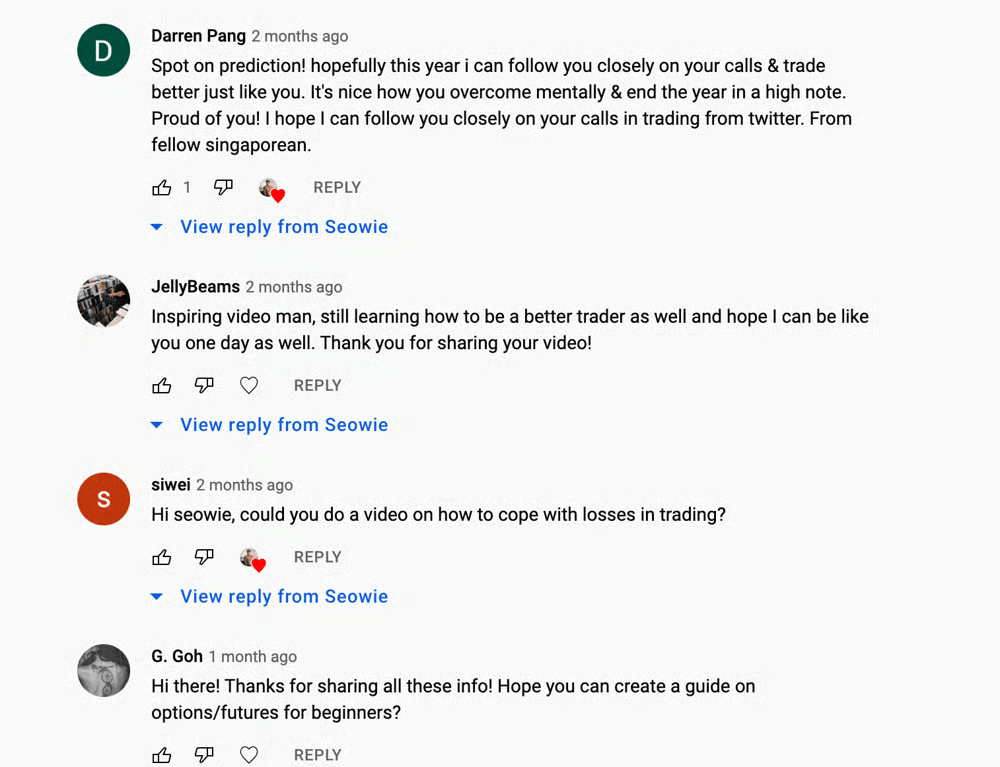Like Darren Pang's comment
The image size is (1000, 767).
click(x=162, y=188)
